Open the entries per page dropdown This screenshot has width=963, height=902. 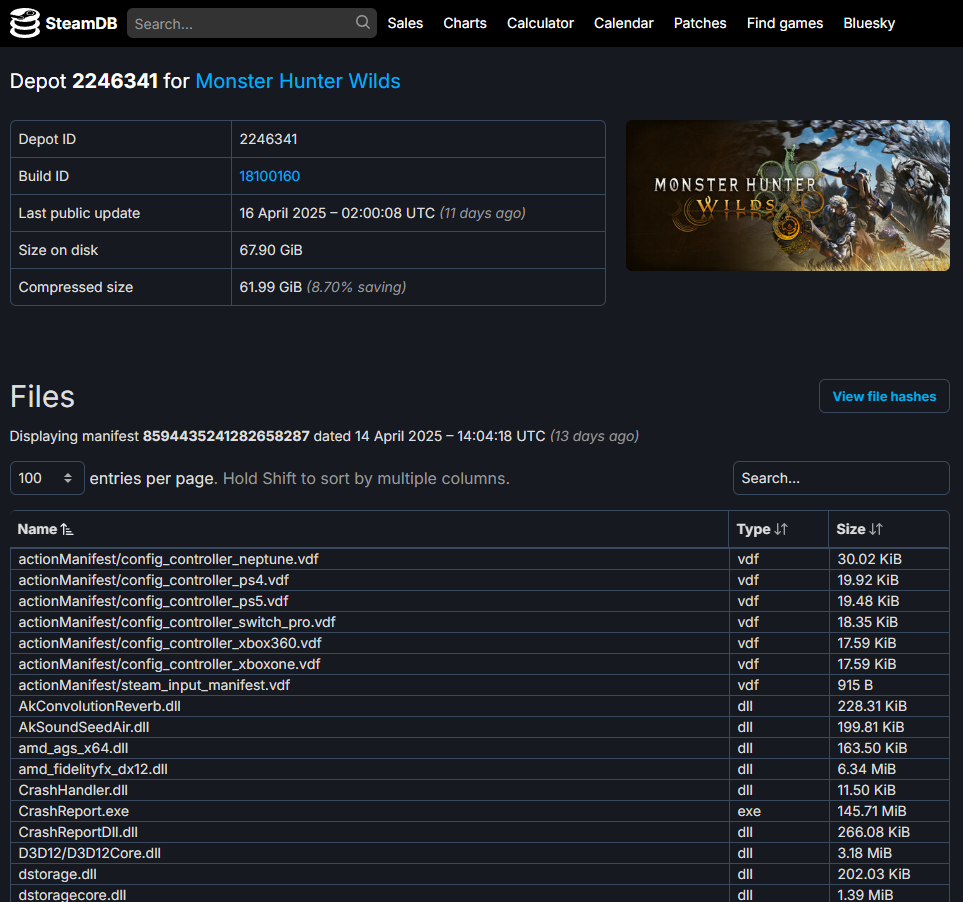point(47,478)
